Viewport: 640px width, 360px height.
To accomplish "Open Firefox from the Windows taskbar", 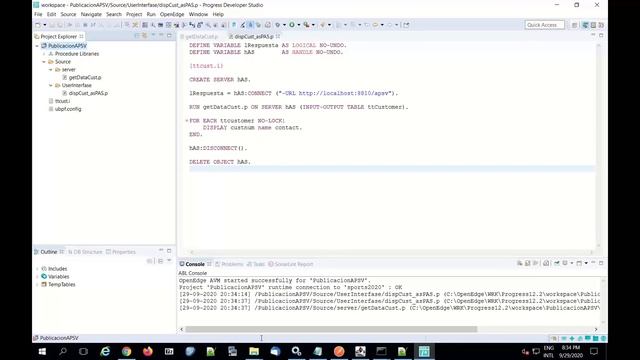I will click(148, 351).
